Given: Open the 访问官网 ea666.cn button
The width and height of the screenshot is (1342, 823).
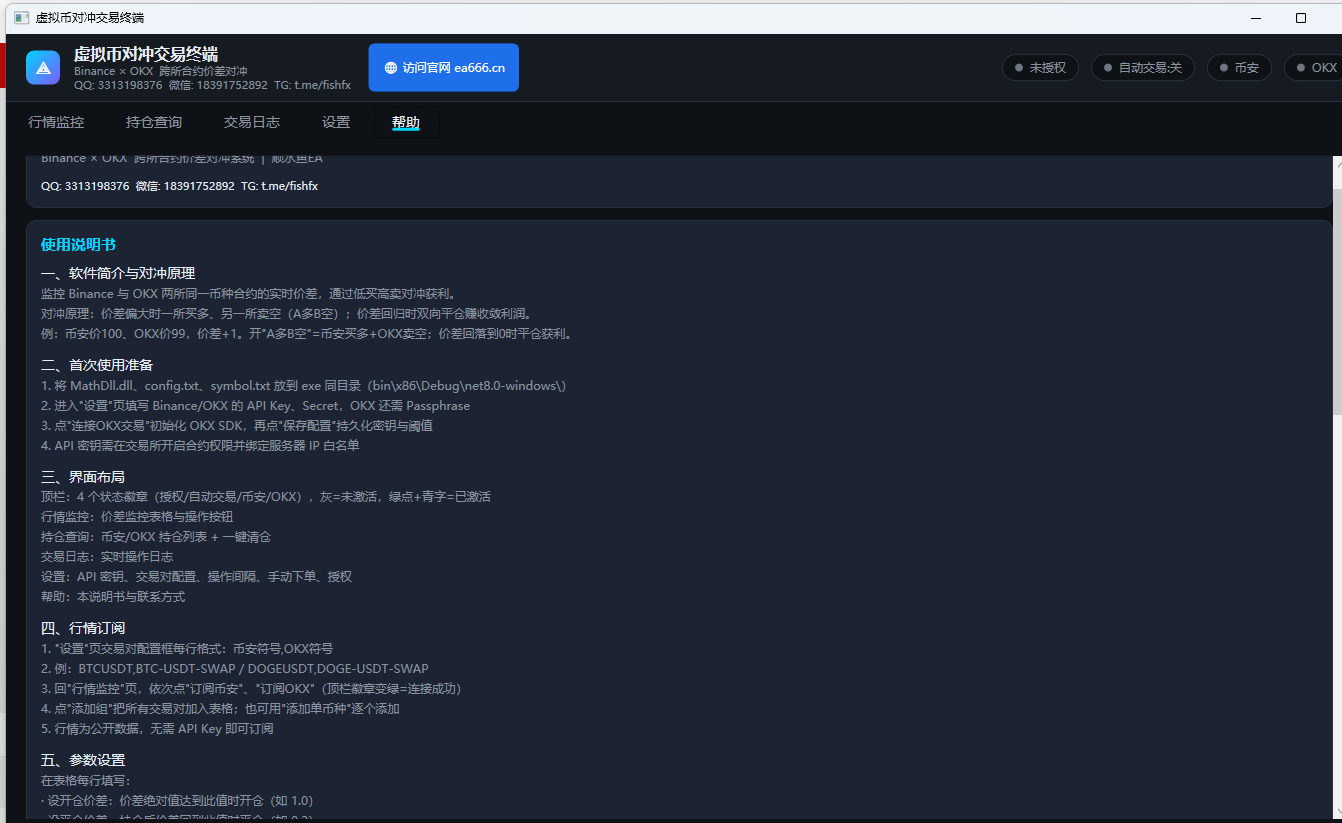Looking at the screenshot, I should click(x=443, y=68).
